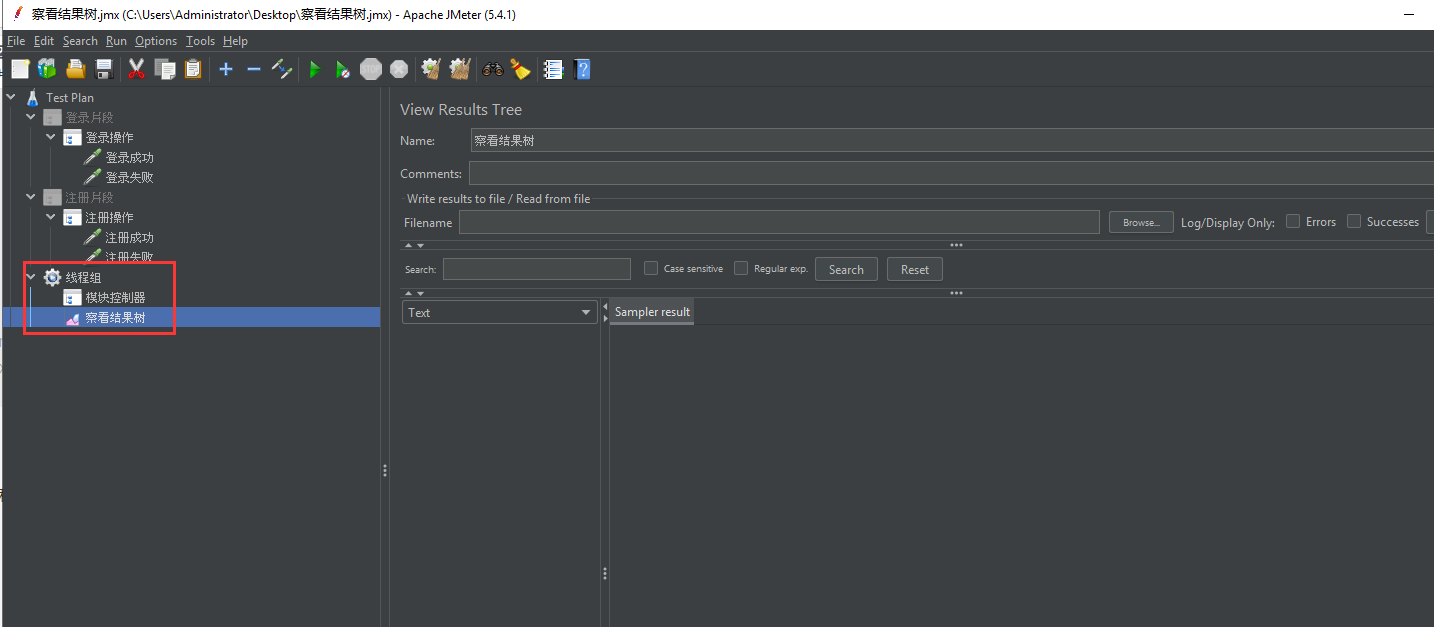The width and height of the screenshot is (1434, 627).
Task: Click the Regular exp. checkbox
Action: click(740, 268)
